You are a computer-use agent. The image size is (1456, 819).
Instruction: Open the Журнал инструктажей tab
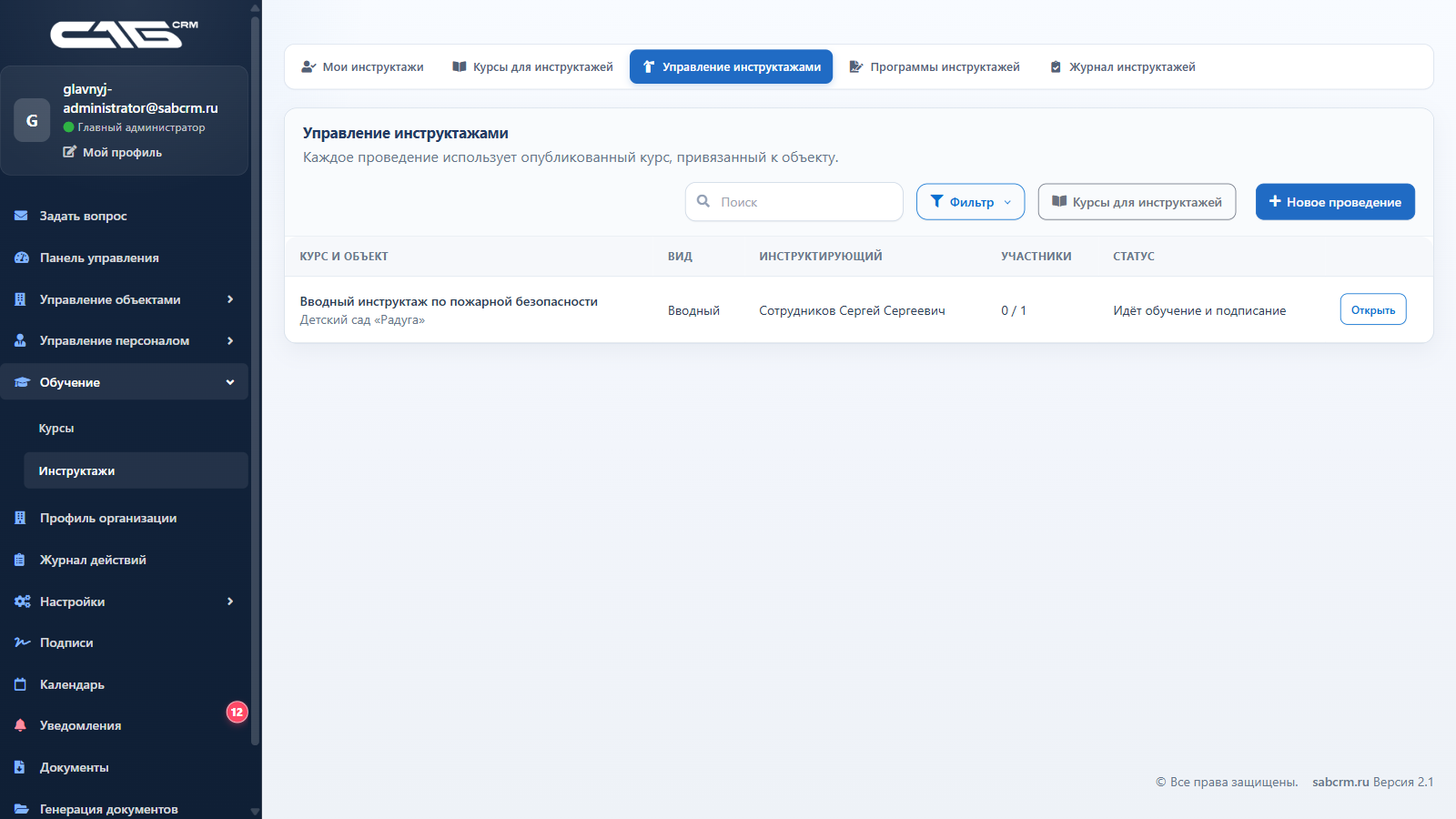coord(1122,66)
